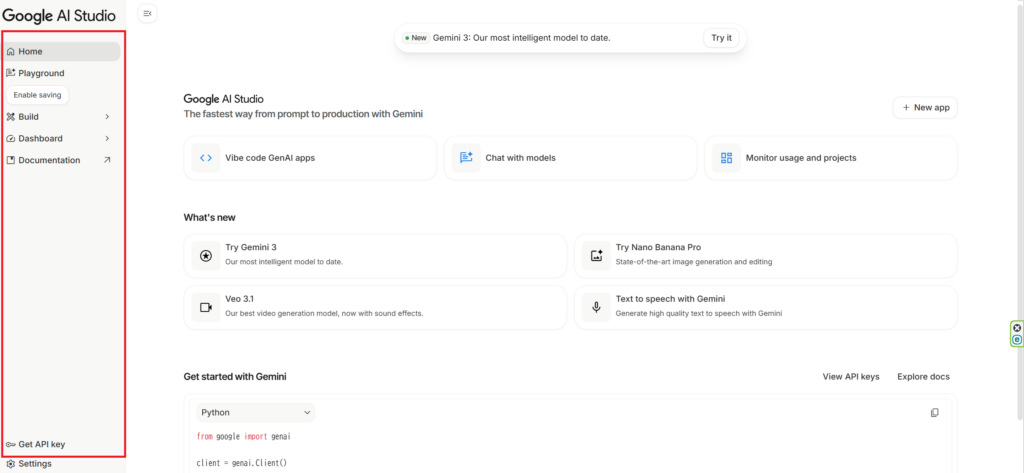Click the copy code icon in the Python snippet
Screen dimensions: 1024x473
click(x=934, y=412)
